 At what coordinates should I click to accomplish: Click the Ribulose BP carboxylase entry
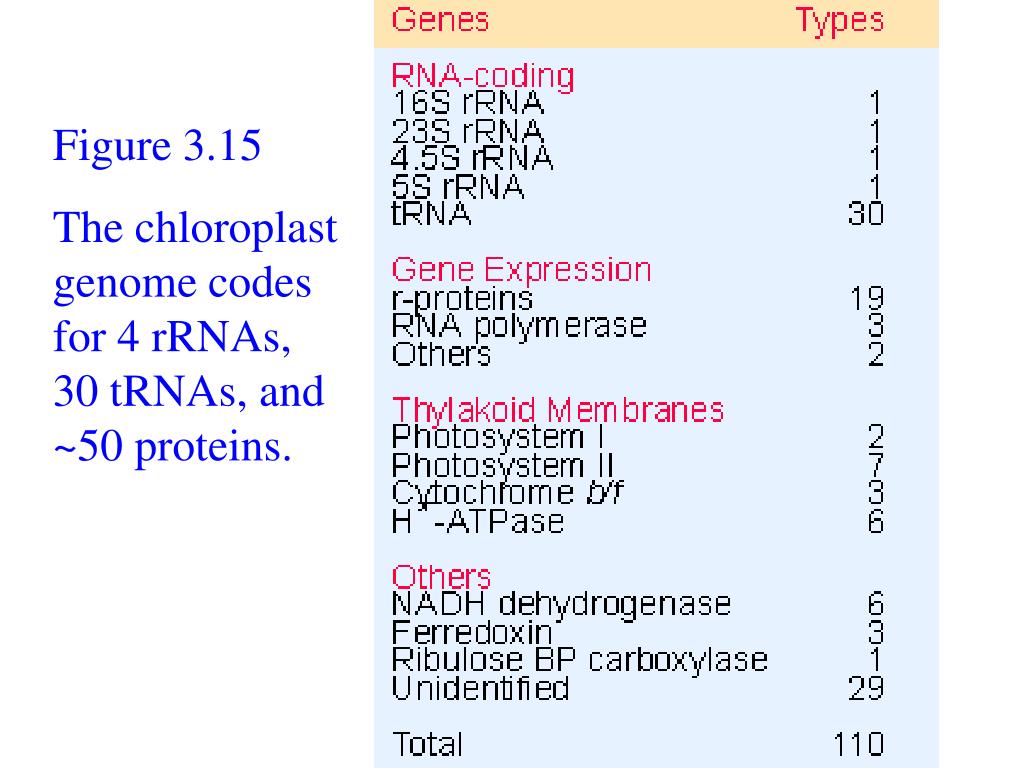(579, 660)
